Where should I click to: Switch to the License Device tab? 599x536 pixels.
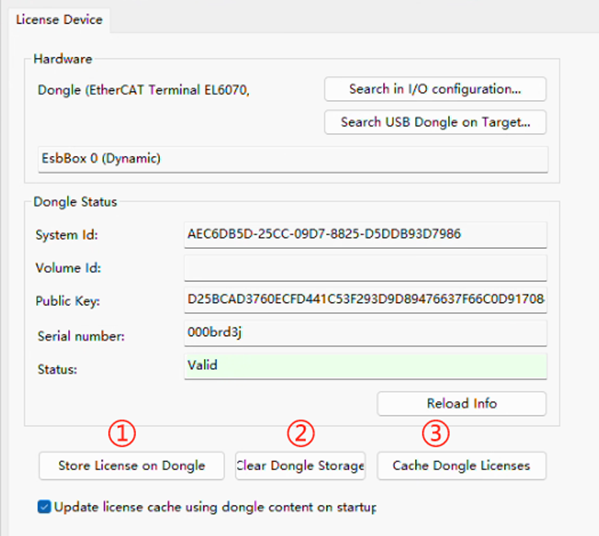[x=59, y=19]
